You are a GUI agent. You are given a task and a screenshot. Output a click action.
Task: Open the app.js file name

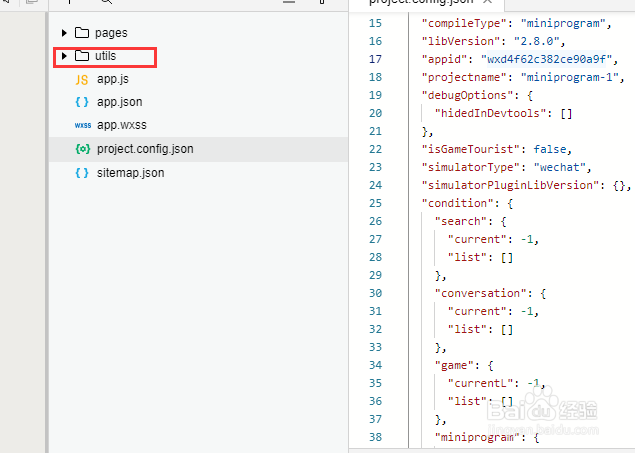[114, 79]
